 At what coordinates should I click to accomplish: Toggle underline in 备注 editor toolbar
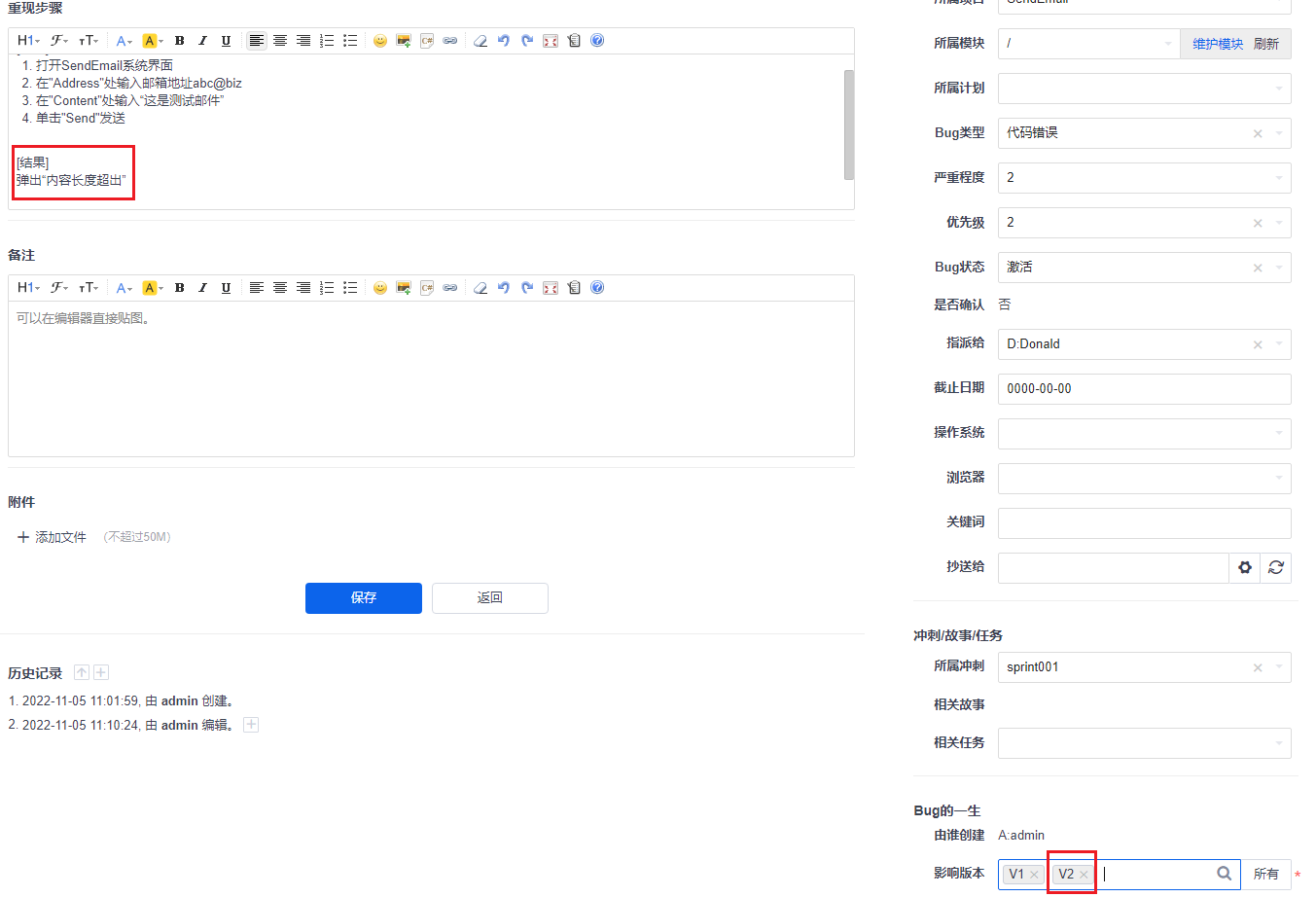(x=226, y=288)
